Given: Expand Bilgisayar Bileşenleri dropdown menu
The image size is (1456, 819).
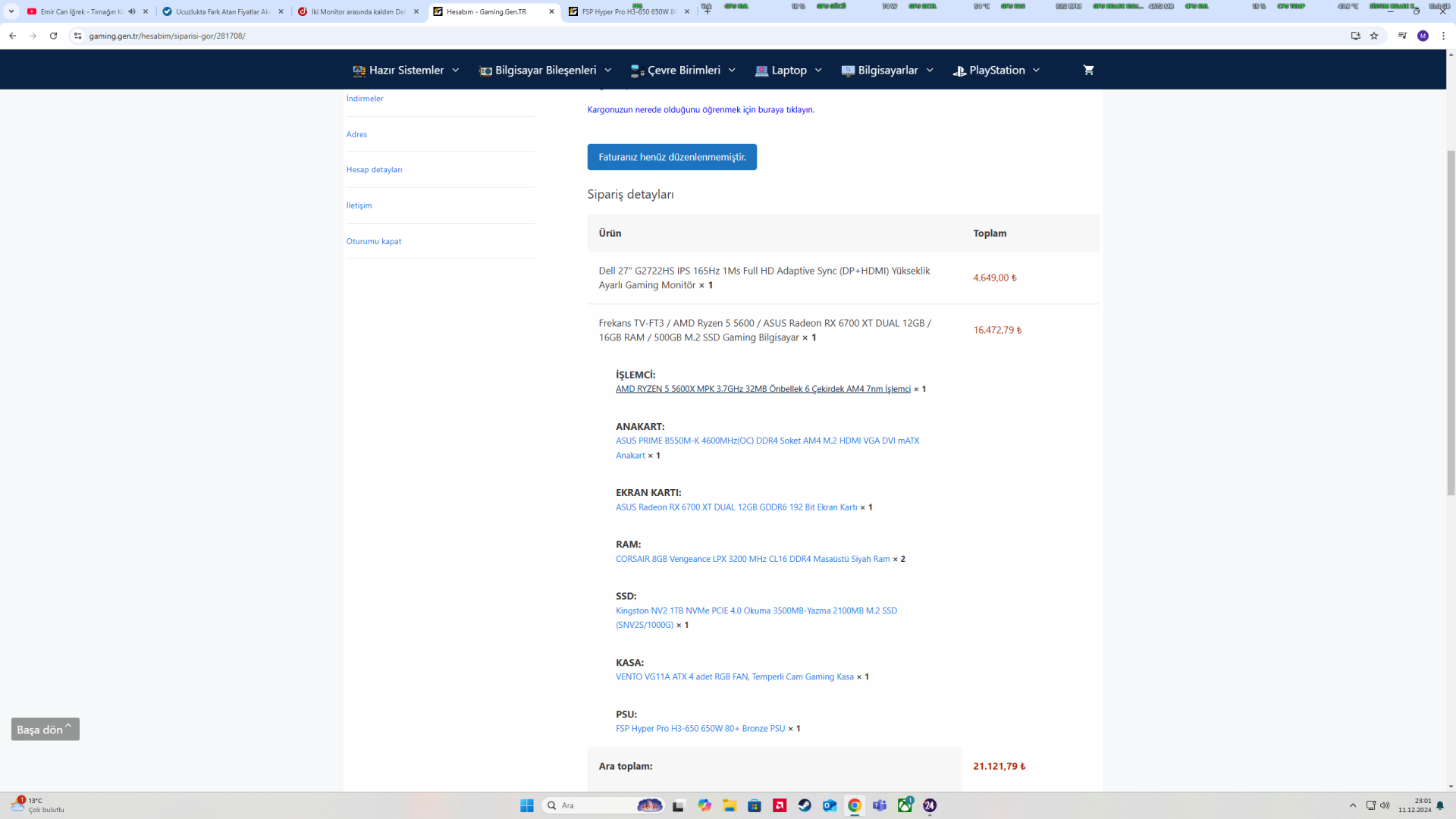Looking at the screenshot, I should tap(545, 70).
